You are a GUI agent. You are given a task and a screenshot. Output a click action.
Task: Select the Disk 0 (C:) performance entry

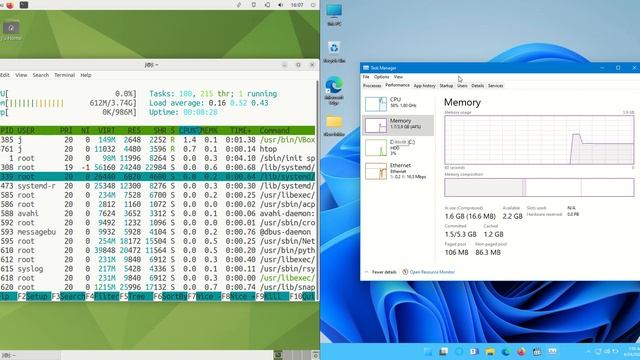tap(398, 147)
